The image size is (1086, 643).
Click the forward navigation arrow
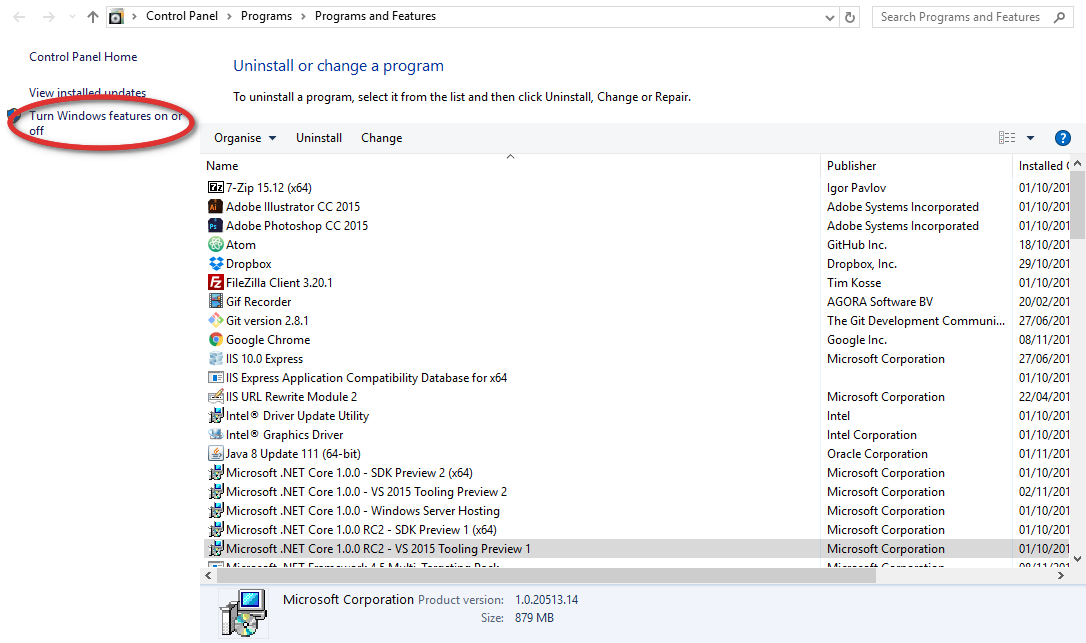coord(48,17)
